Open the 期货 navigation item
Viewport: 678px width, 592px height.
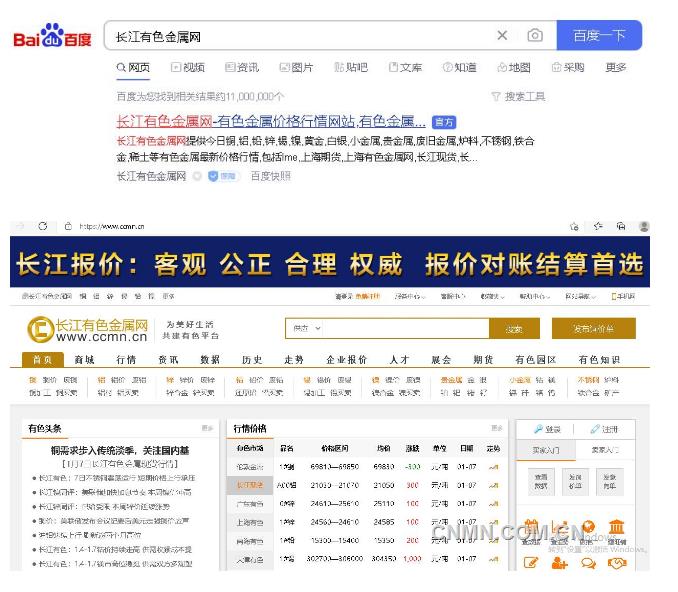[x=483, y=360]
